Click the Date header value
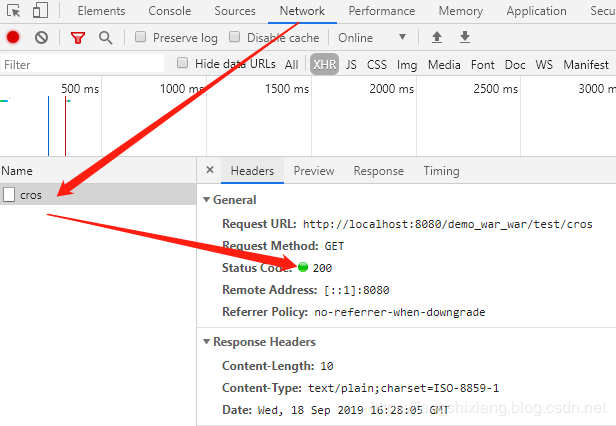 353,410
